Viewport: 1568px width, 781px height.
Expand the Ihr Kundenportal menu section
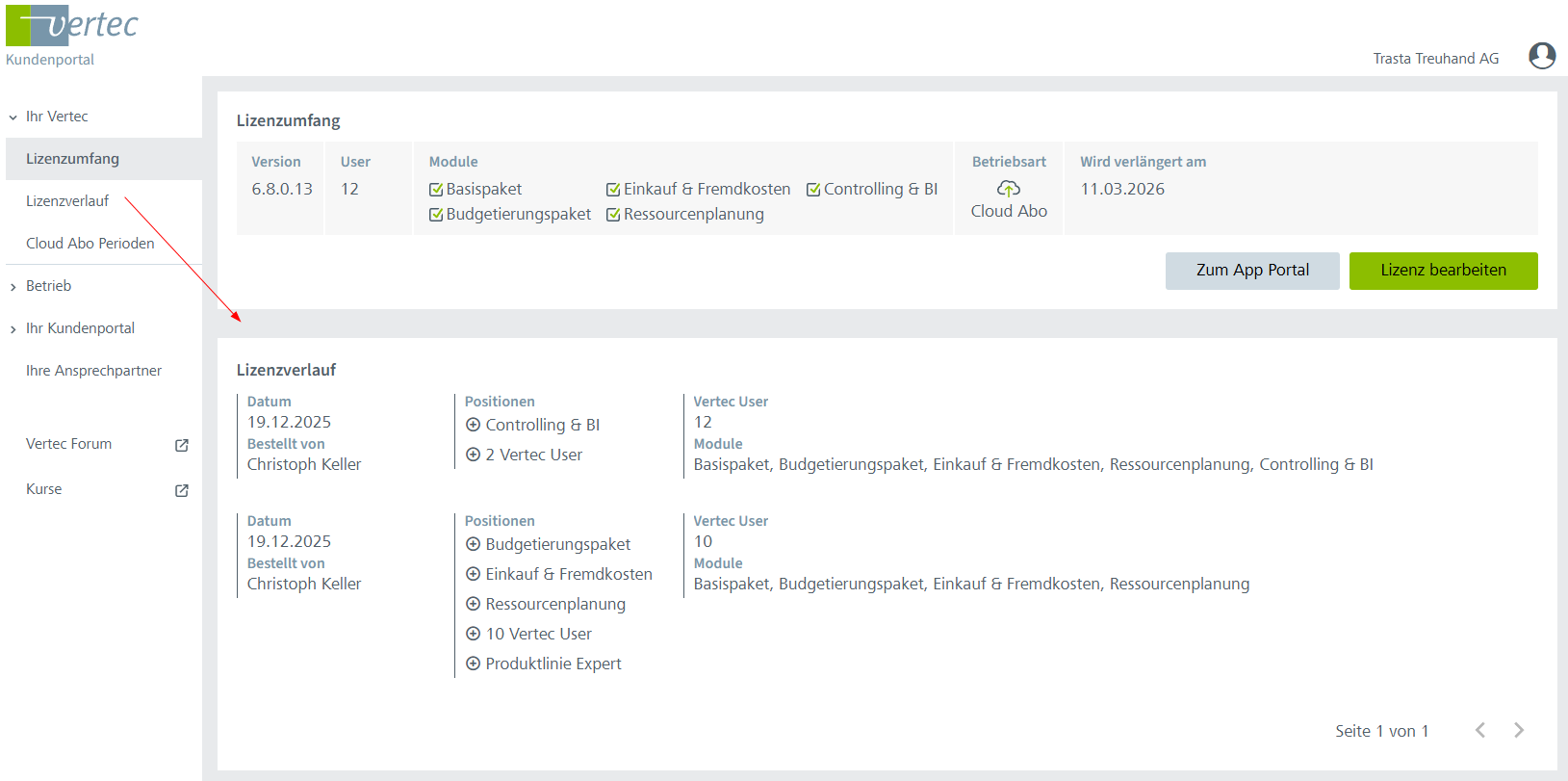tap(13, 329)
